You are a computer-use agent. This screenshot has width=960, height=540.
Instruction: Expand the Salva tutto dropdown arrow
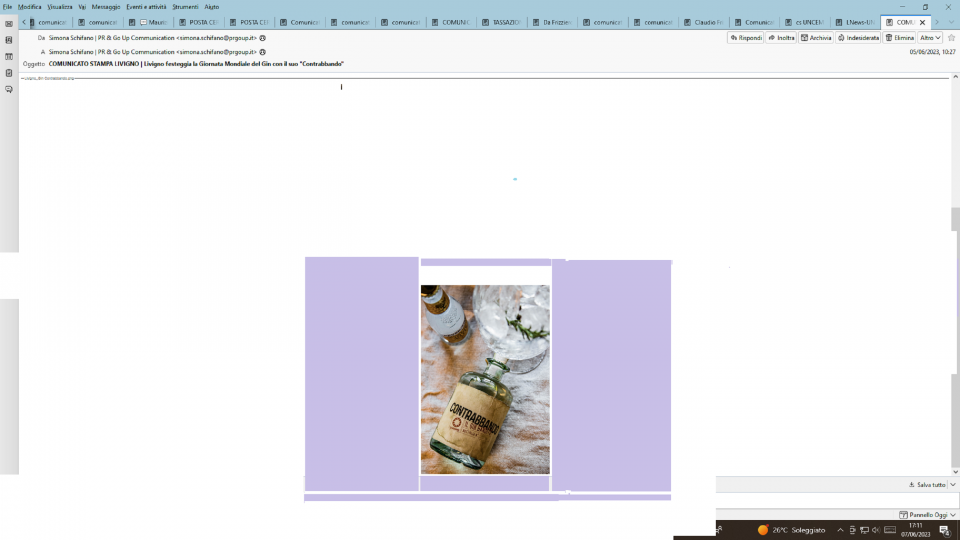coord(953,485)
